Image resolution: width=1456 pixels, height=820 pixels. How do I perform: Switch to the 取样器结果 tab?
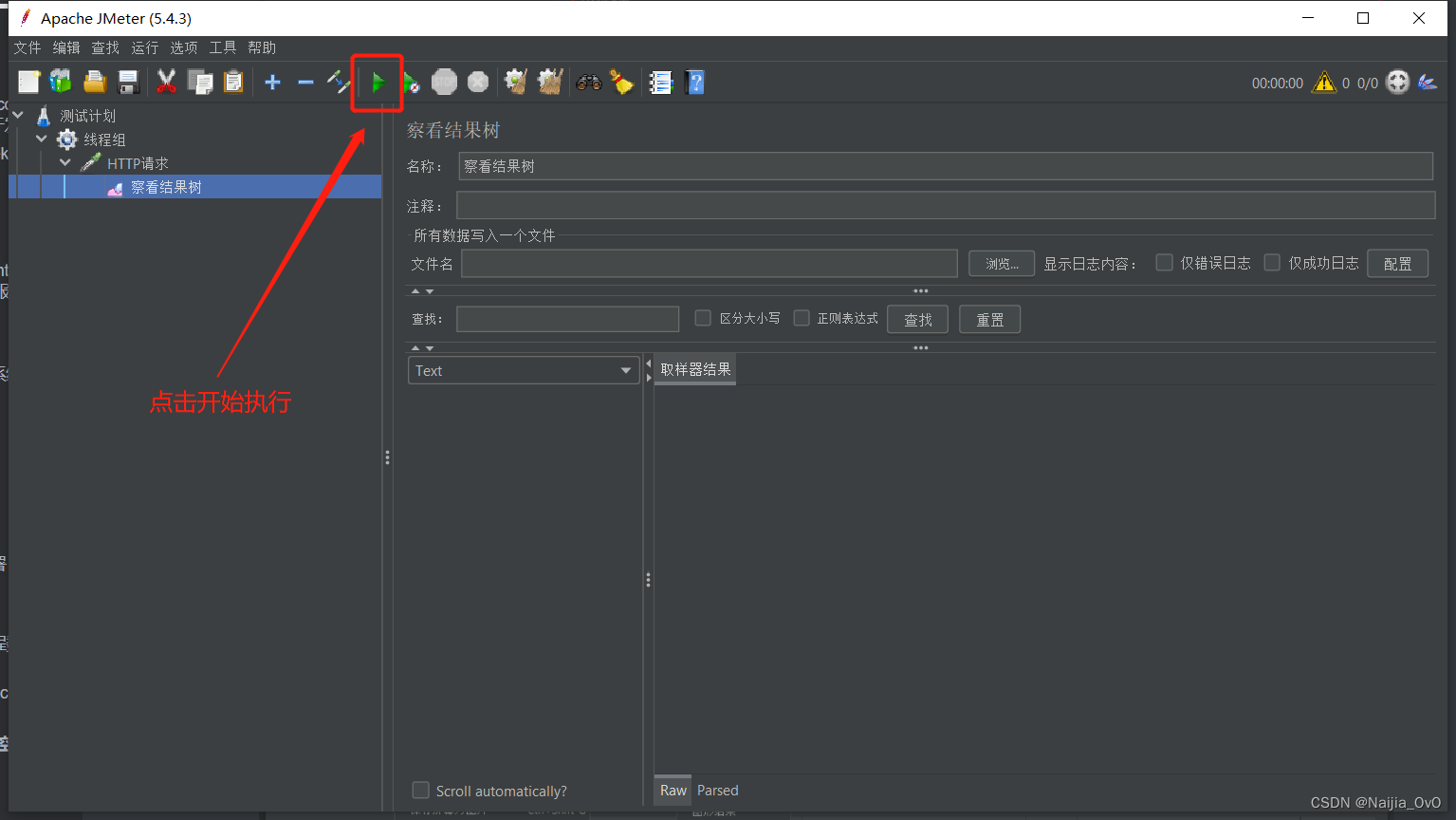(695, 369)
